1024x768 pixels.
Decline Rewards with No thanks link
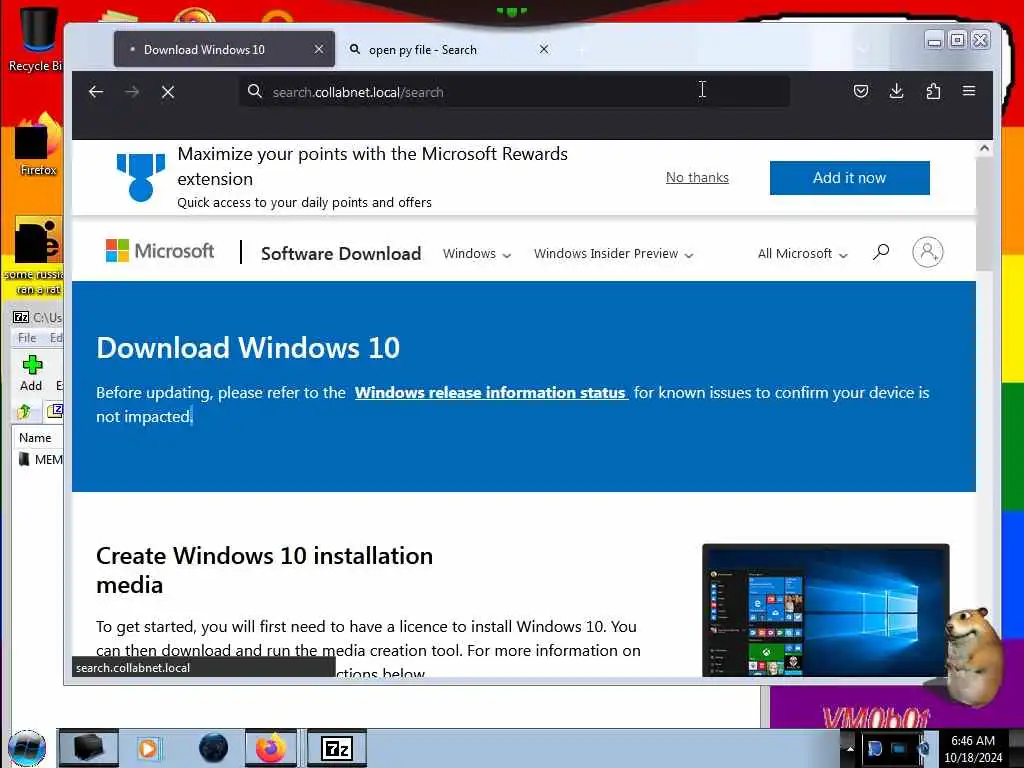(697, 178)
